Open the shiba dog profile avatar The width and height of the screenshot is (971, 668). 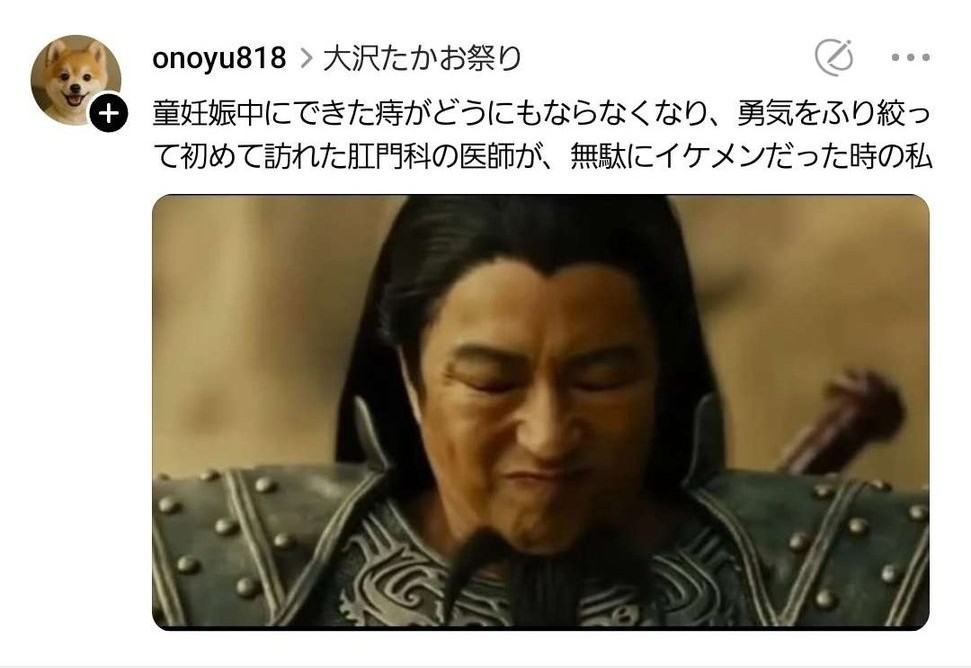click(x=76, y=80)
